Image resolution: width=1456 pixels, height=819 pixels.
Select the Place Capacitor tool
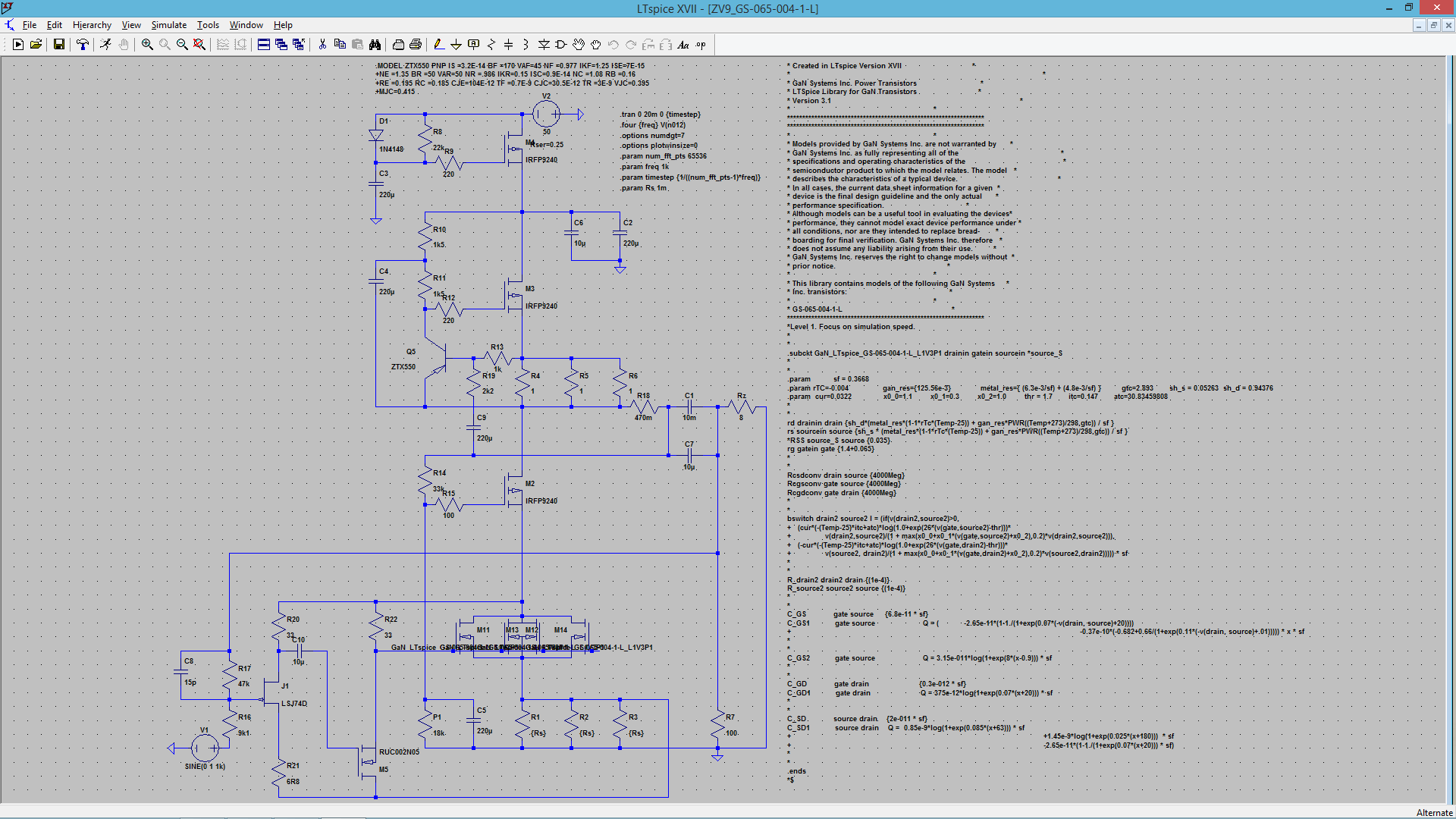pos(509,45)
